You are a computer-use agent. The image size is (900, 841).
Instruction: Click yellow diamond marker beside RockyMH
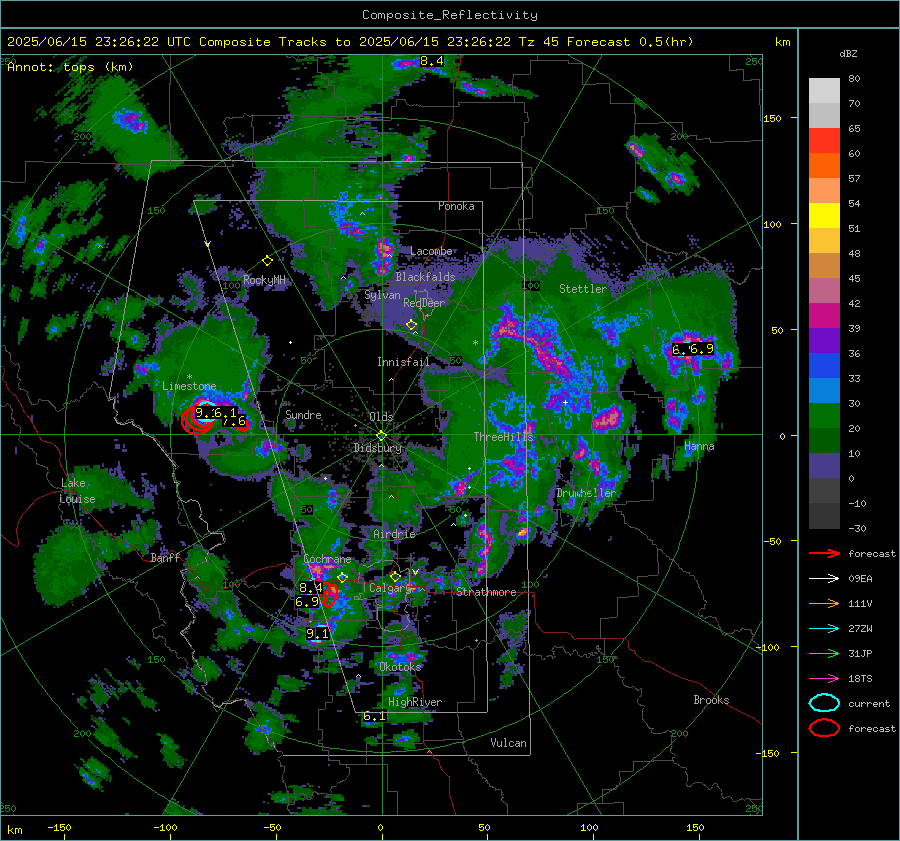tap(267, 261)
